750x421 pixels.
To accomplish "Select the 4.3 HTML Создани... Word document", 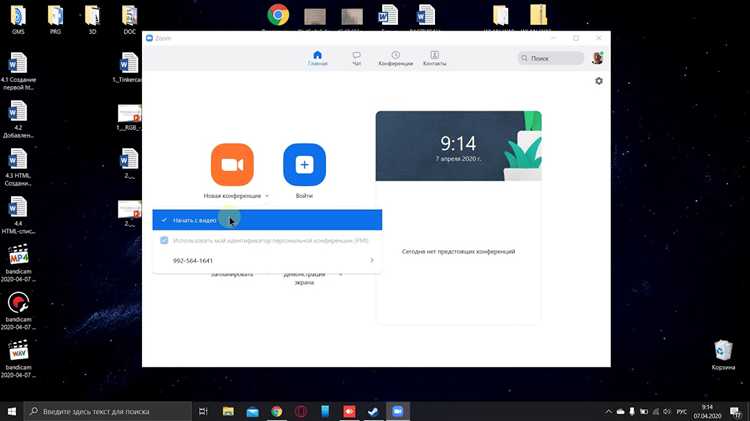I will pos(18,167).
